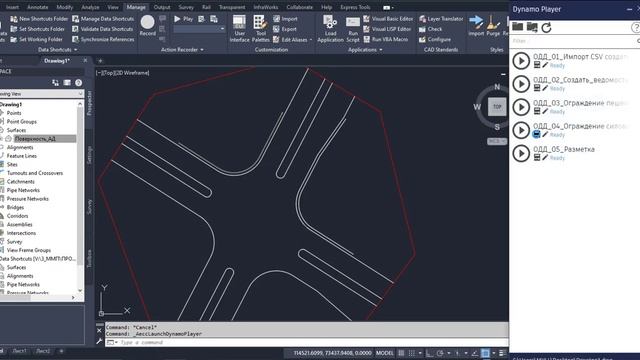Viewport: 640px width, 360px height.
Task: Click Set Working Folder
Action: [x=36, y=39]
